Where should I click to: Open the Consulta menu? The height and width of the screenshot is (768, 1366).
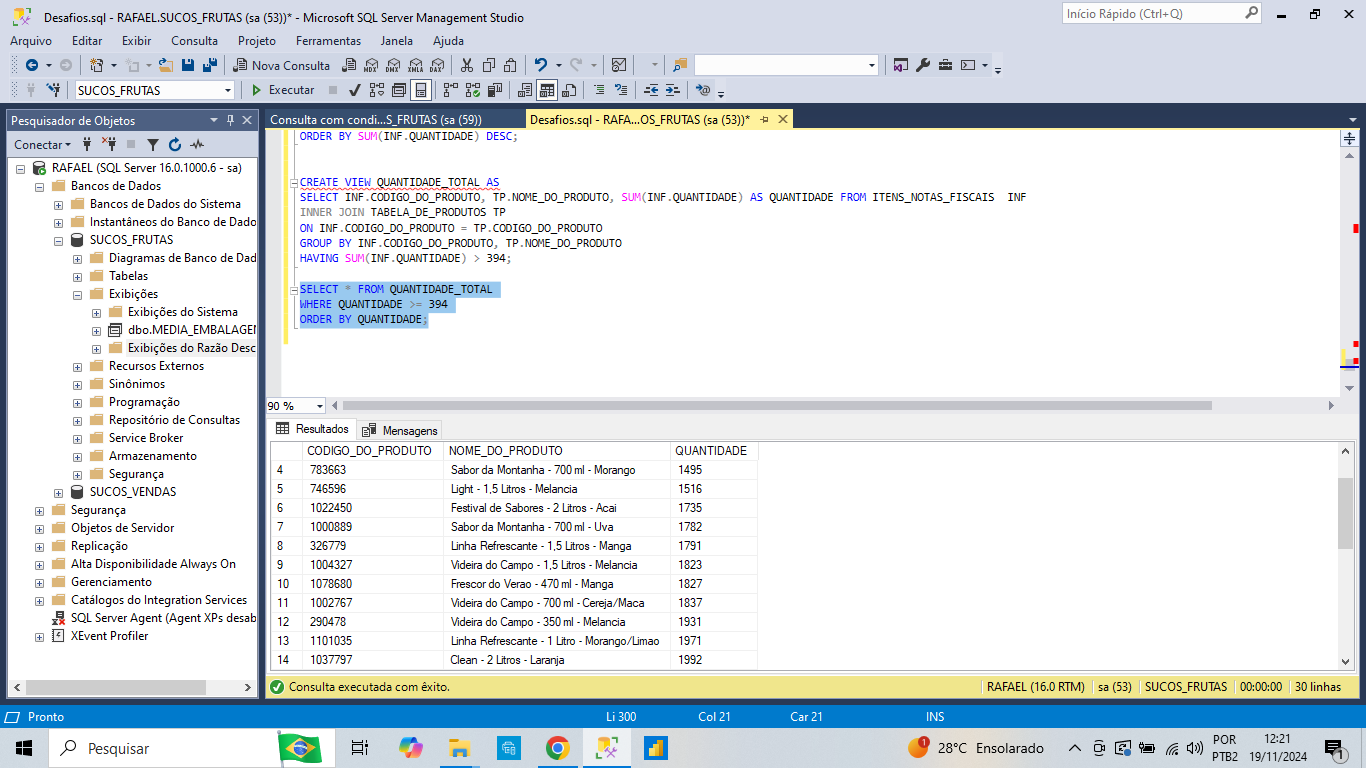click(194, 41)
